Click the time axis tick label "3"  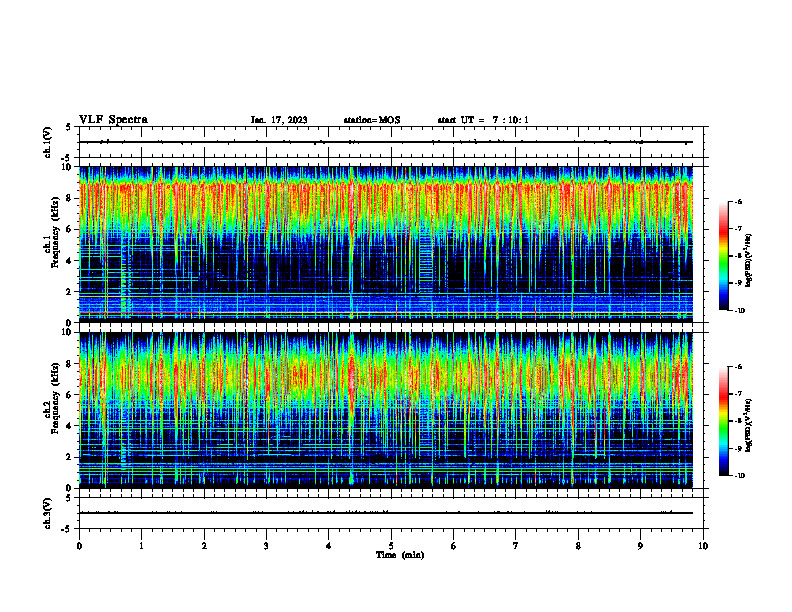coord(266,546)
